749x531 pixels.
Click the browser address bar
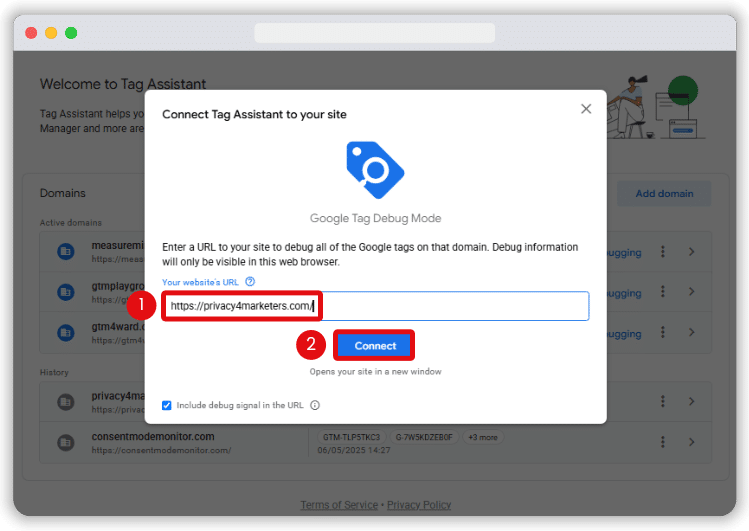[374, 32]
